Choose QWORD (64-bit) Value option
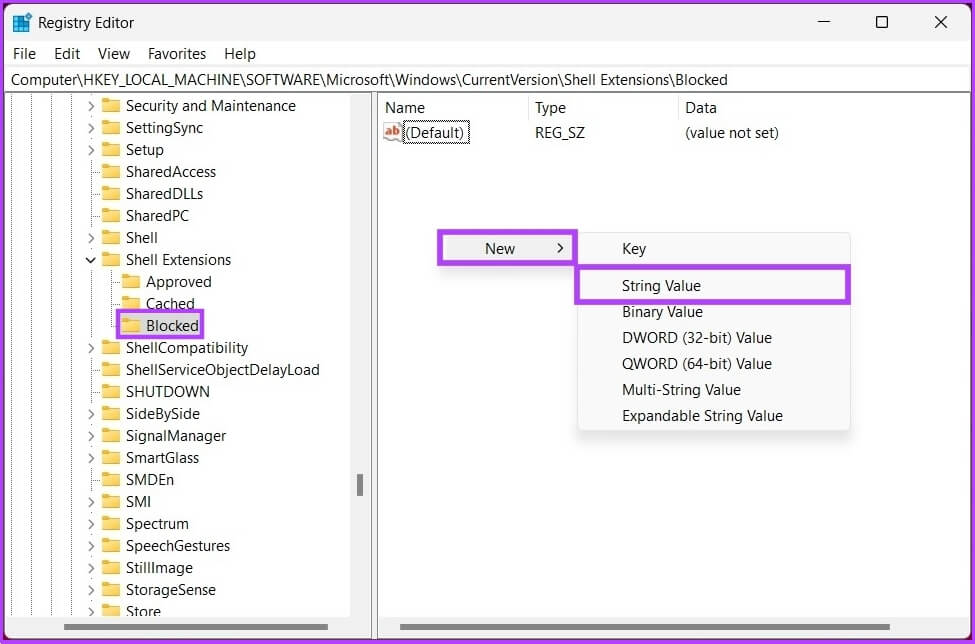 coord(713,364)
